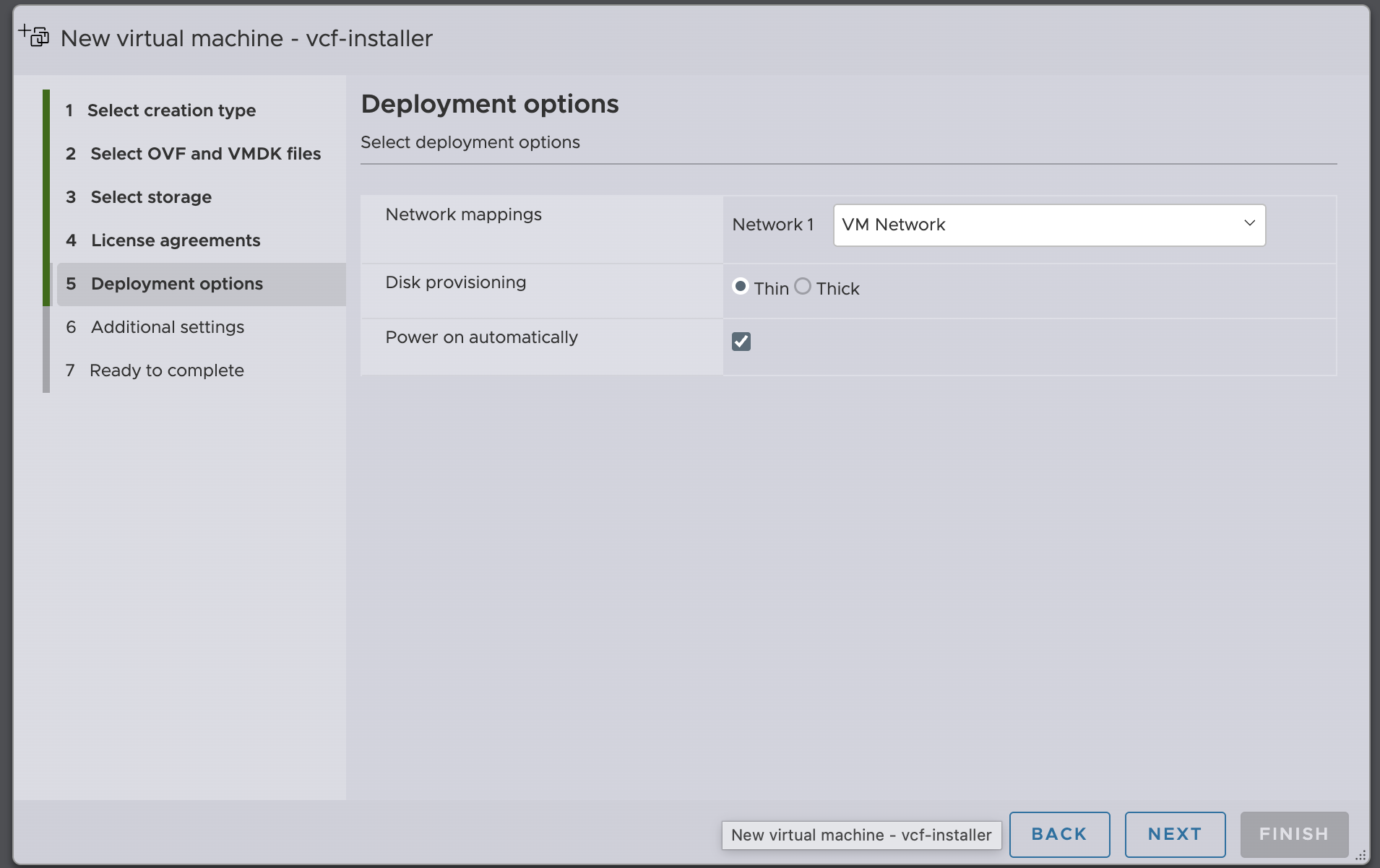Click the Disk provisioning row label

tap(455, 282)
